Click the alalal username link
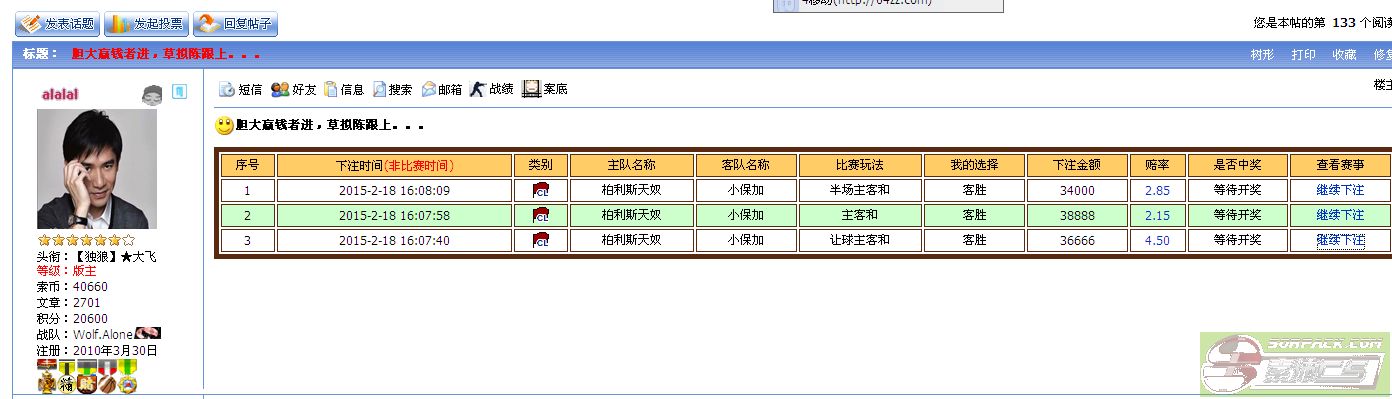Image resolution: width=1392 pixels, height=399 pixels. (x=60, y=93)
